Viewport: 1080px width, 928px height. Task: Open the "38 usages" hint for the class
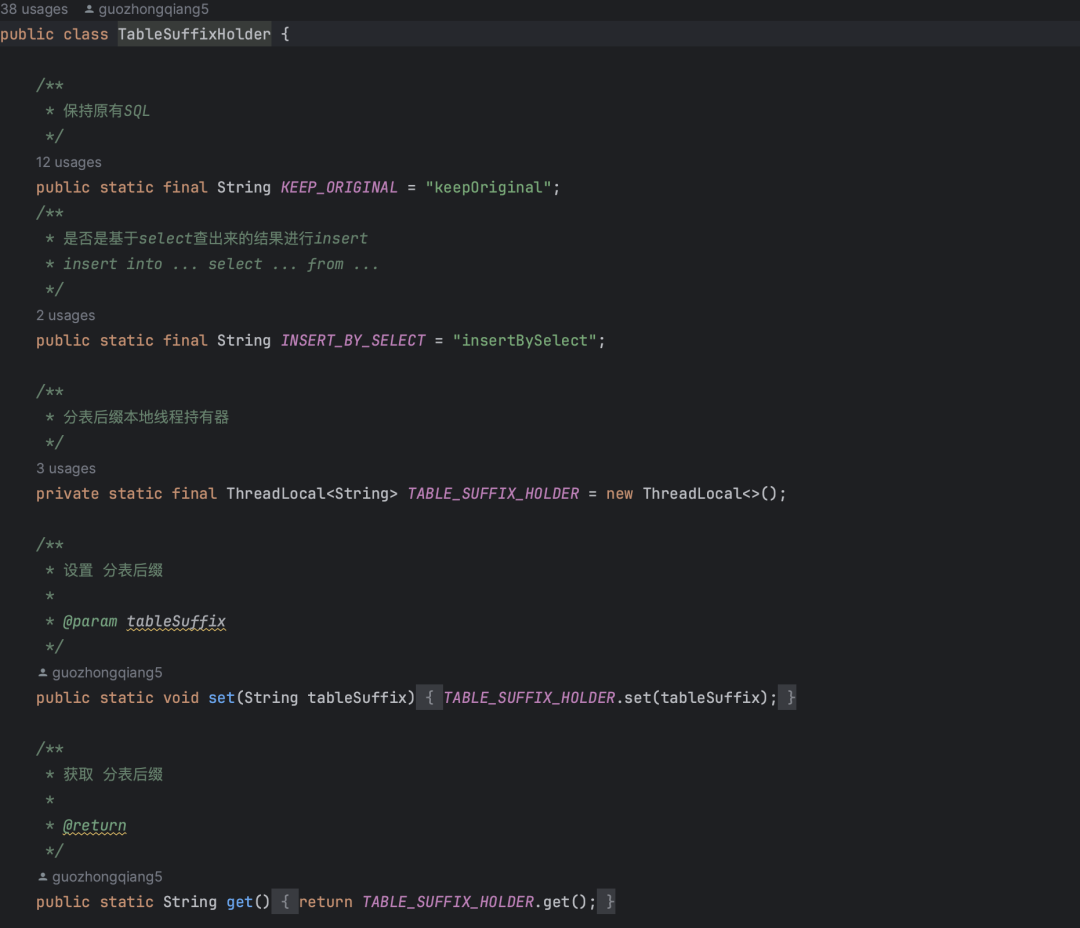pos(34,9)
